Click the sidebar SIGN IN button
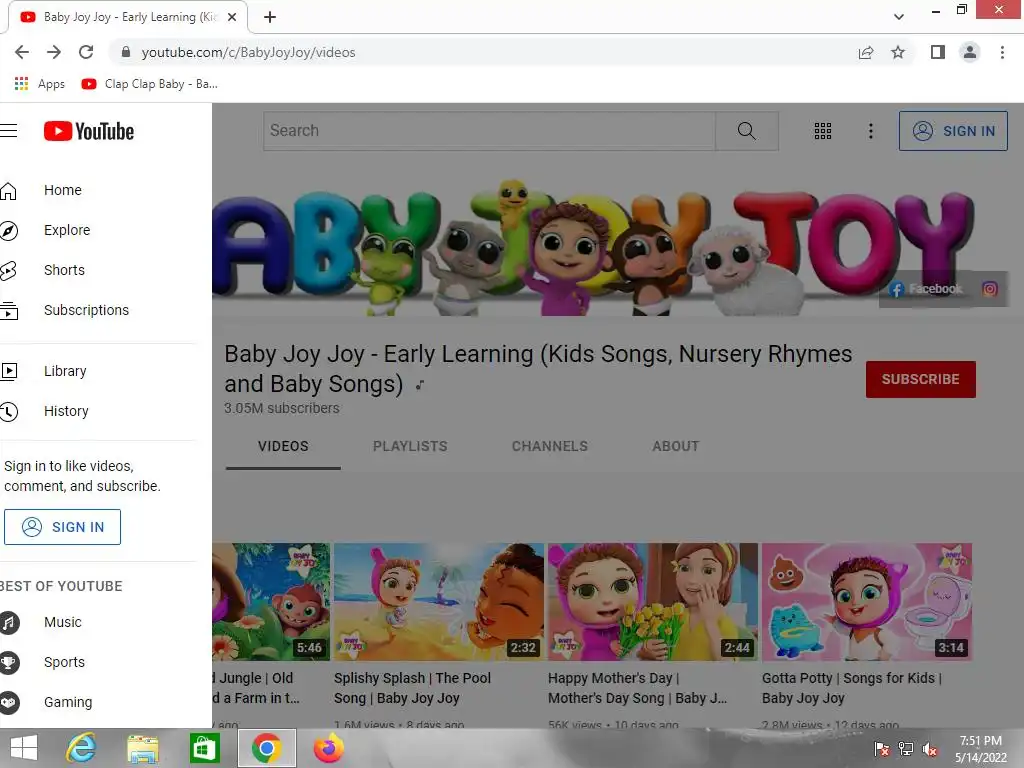 62,527
